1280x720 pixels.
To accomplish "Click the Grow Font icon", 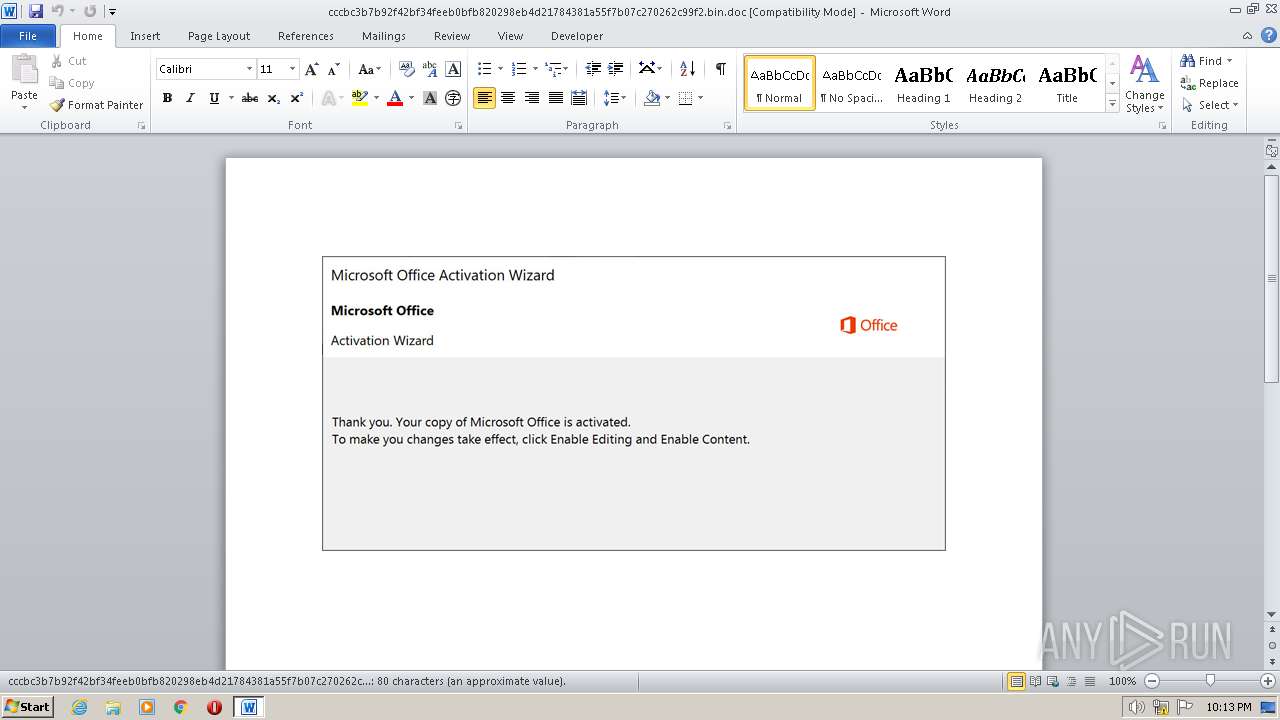I will tap(312, 69).
